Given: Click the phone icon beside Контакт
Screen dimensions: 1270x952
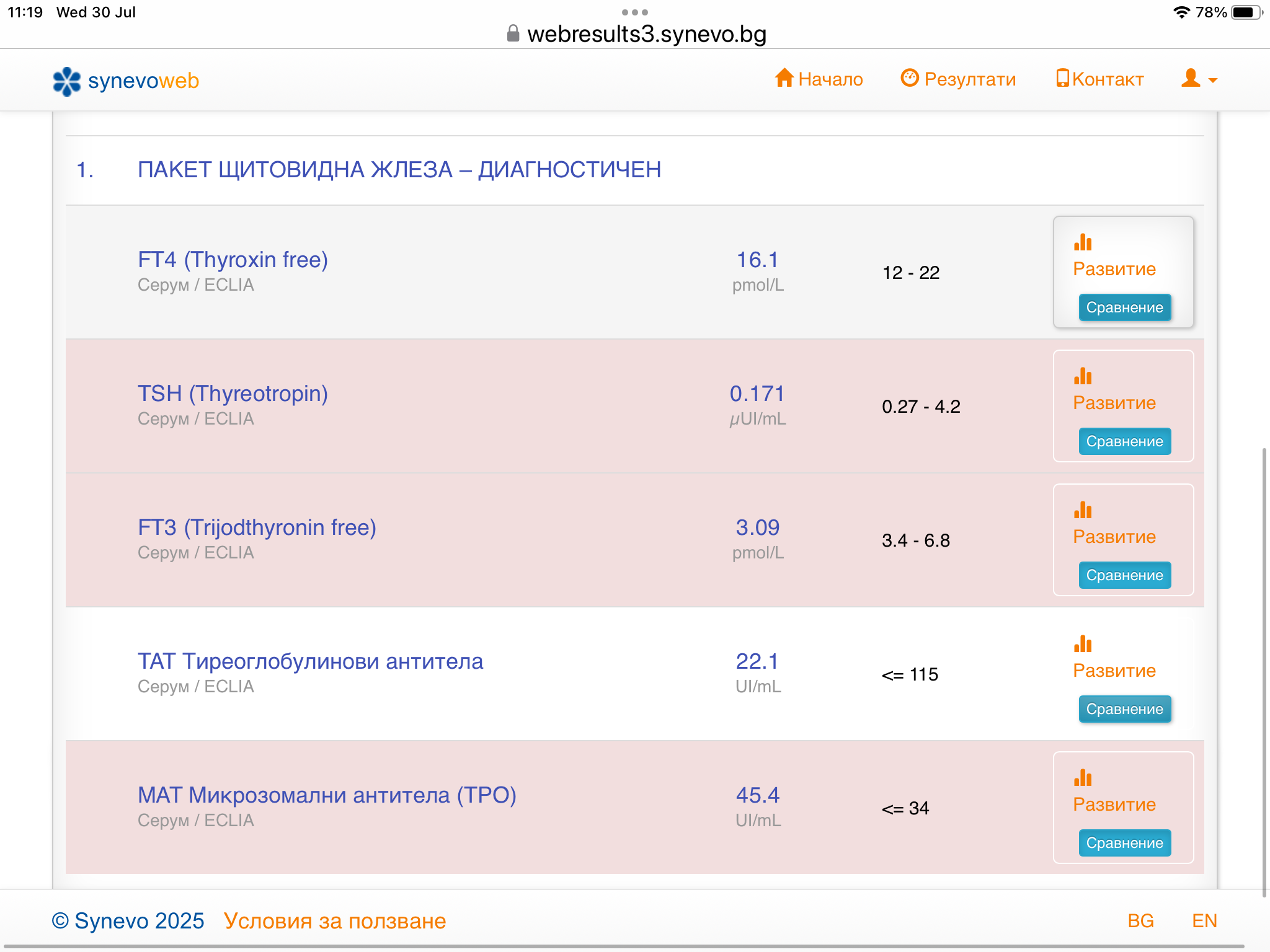Looking at the screenshot, I should point(1062,78).
